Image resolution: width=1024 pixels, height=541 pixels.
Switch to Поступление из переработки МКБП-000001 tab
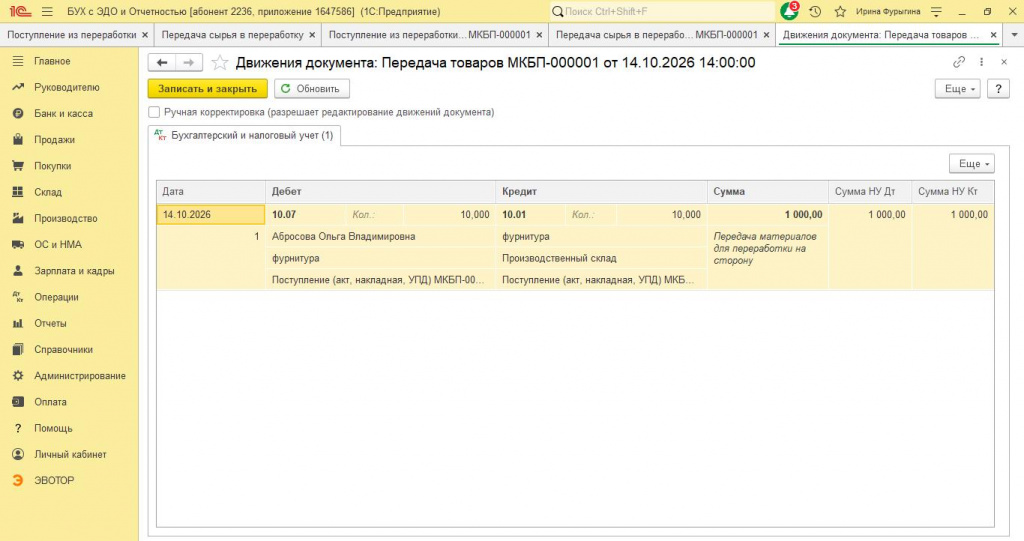point(429,35)
